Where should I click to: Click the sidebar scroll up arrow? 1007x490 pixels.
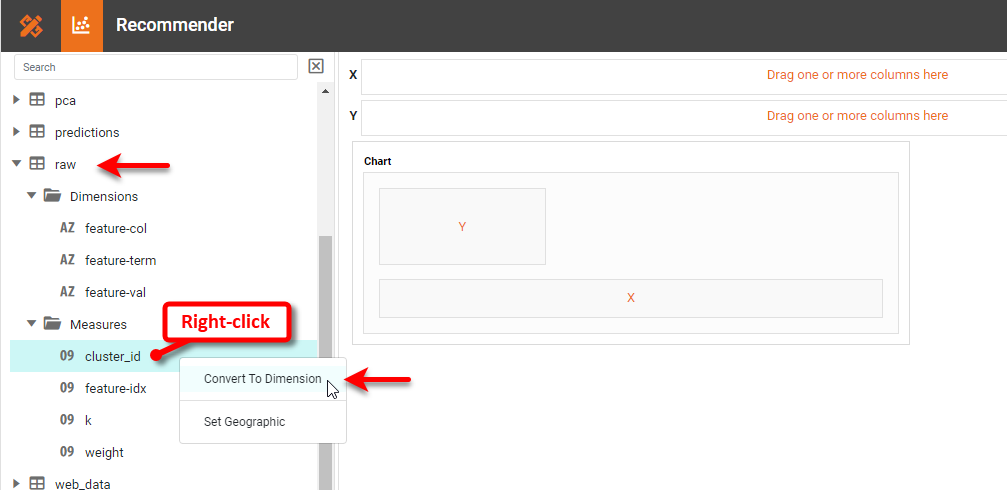click(x=326, y=91)
